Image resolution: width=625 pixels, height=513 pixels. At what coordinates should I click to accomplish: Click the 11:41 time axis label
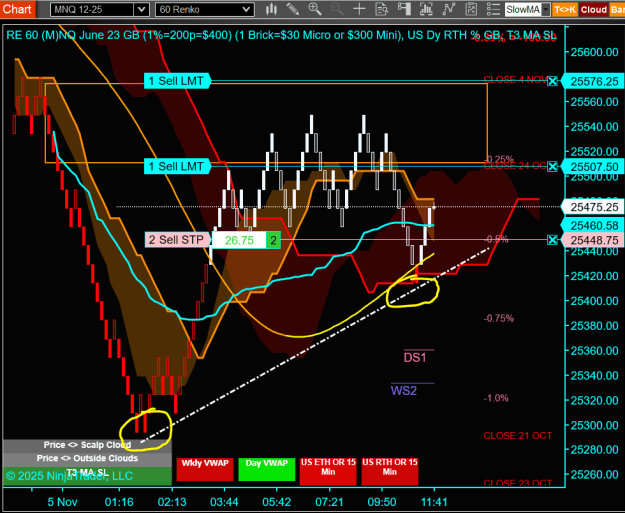(434, 502)
